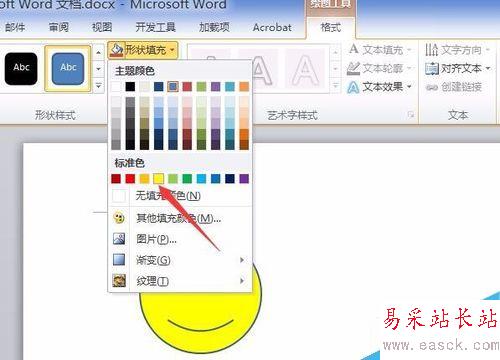Expand the 渐变(G) submenu arrow

coord(242,260)
